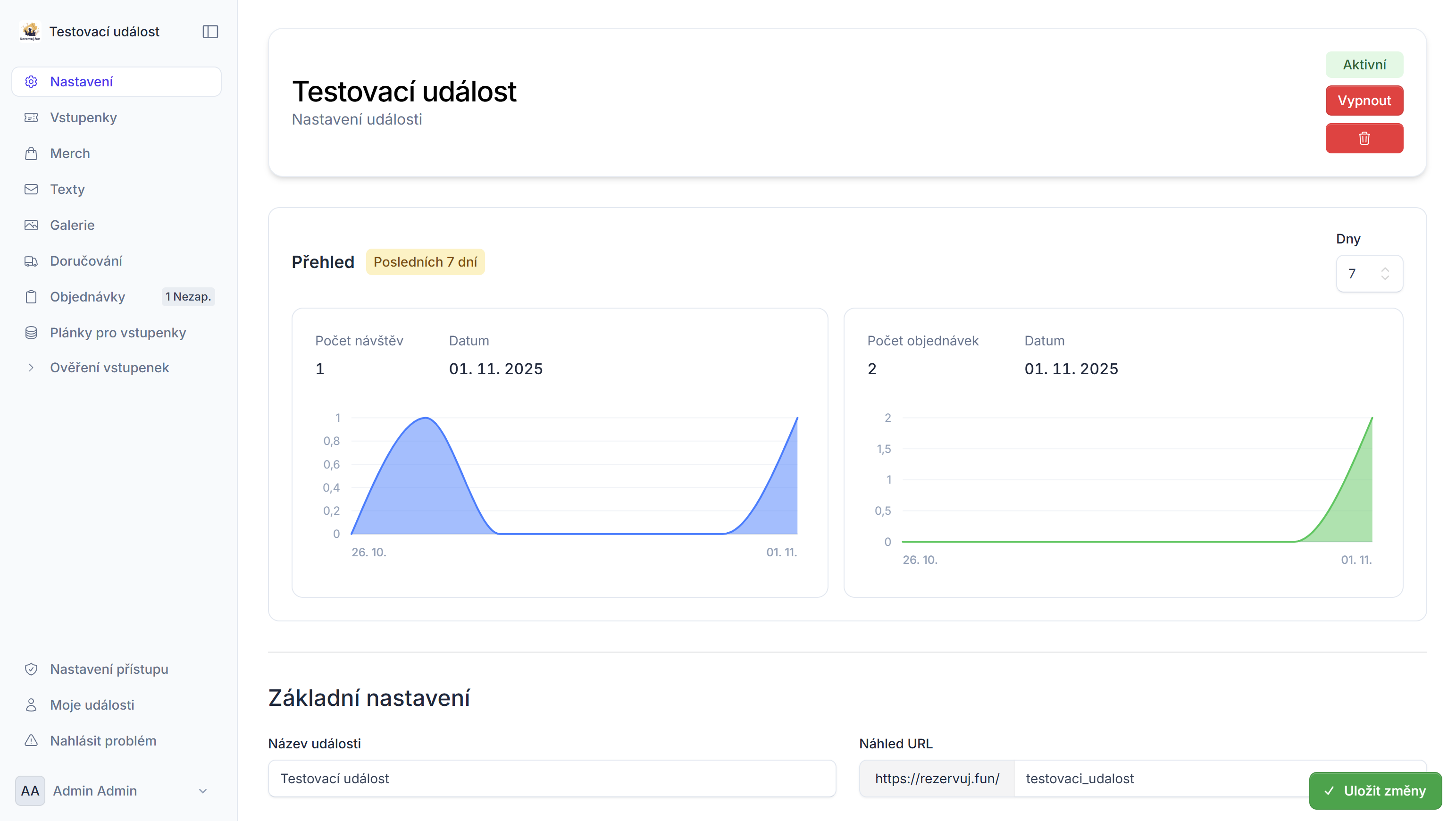Click the 1 Nezap. orders badge
Viewport: 1456px width, 821px height.
tap(188, 297)
